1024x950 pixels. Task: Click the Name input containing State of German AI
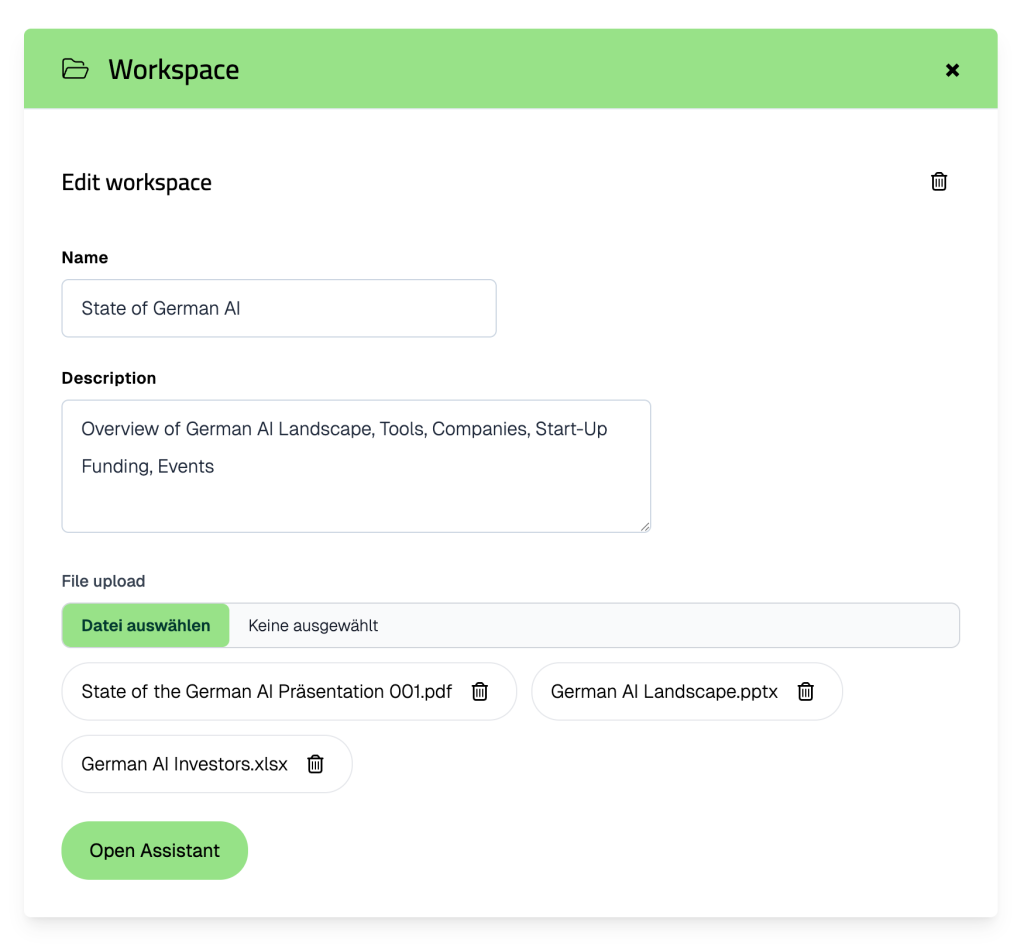pos(279,308)
